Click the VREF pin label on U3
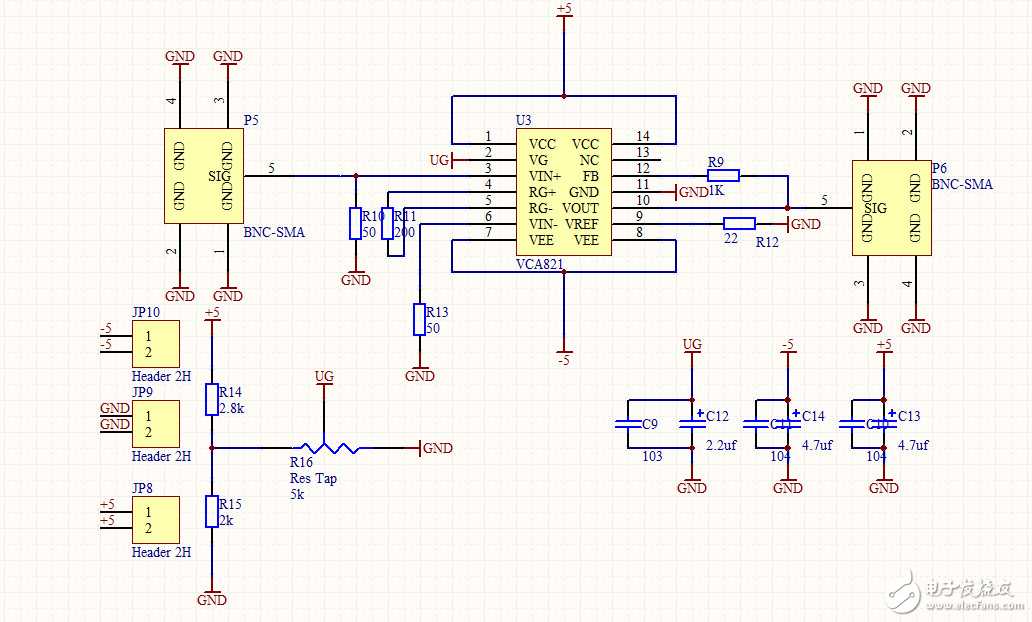 click(x=582, y=224)
